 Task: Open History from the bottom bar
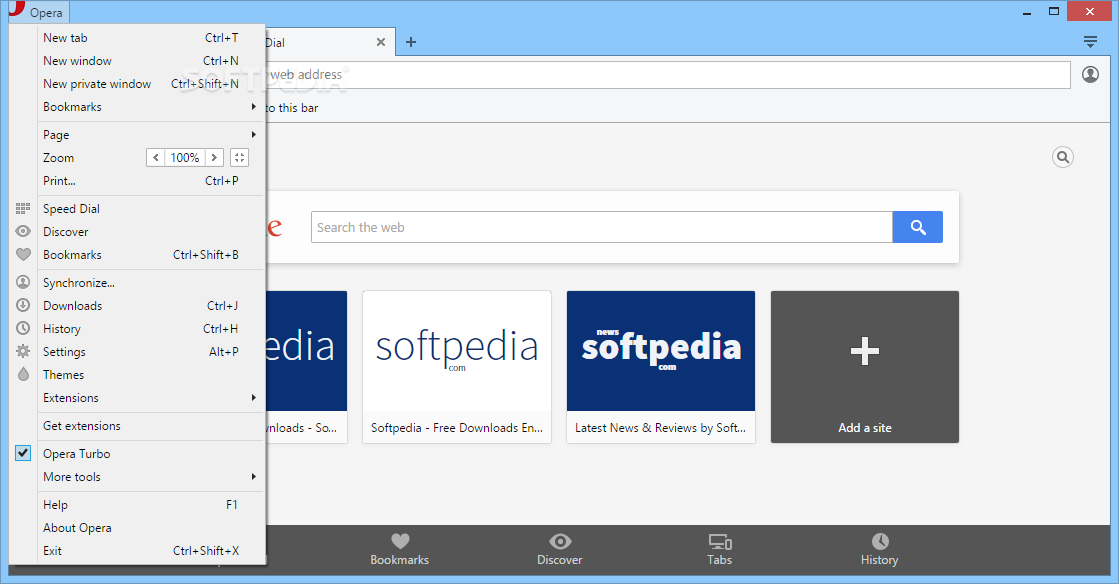coord(879,549)
